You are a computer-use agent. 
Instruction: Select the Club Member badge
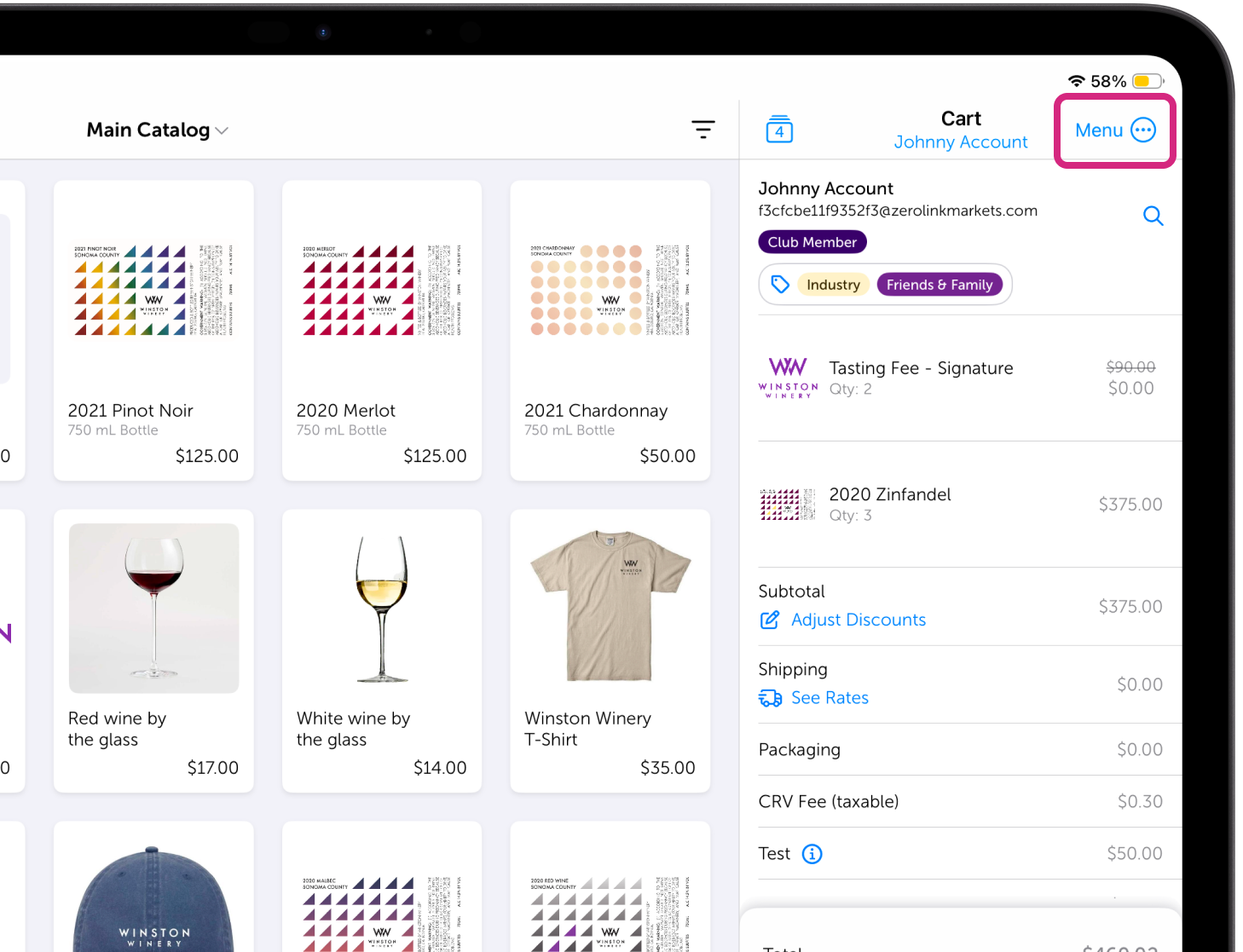point(812,242)
